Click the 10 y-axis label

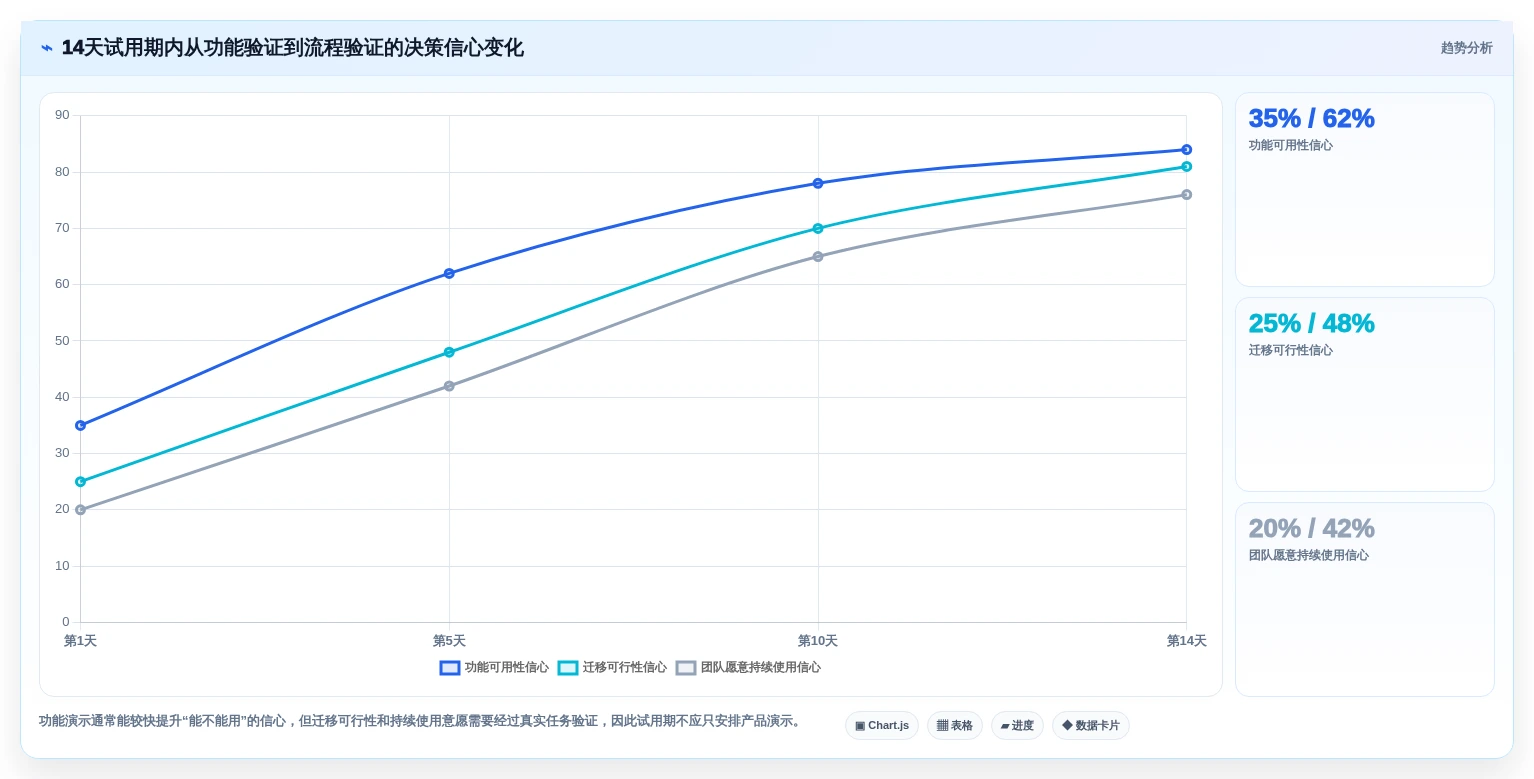tap(62, 566)
